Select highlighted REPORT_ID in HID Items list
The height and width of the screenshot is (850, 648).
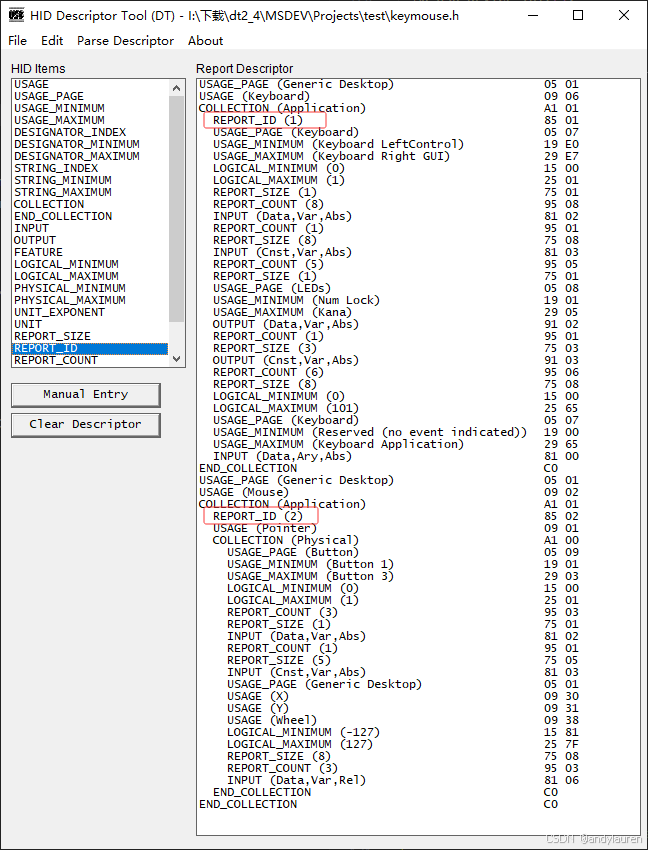[89, 348]
